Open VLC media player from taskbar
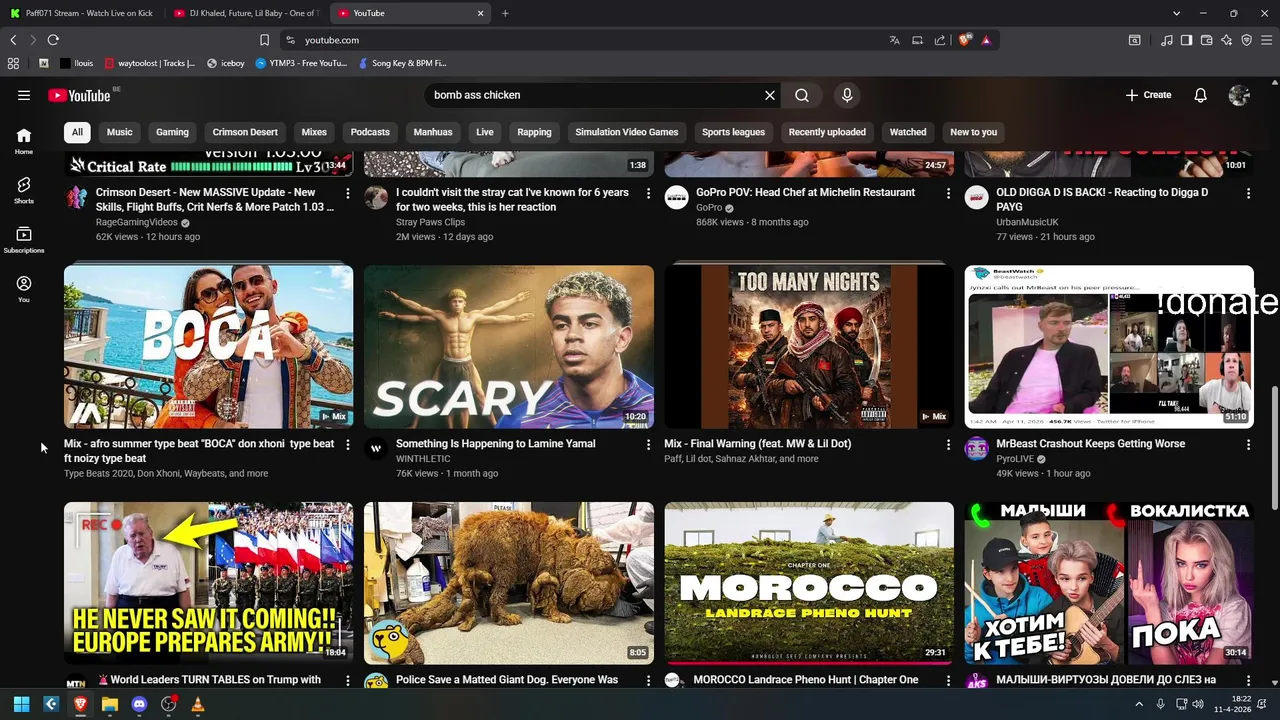 (x=197, y=704)
